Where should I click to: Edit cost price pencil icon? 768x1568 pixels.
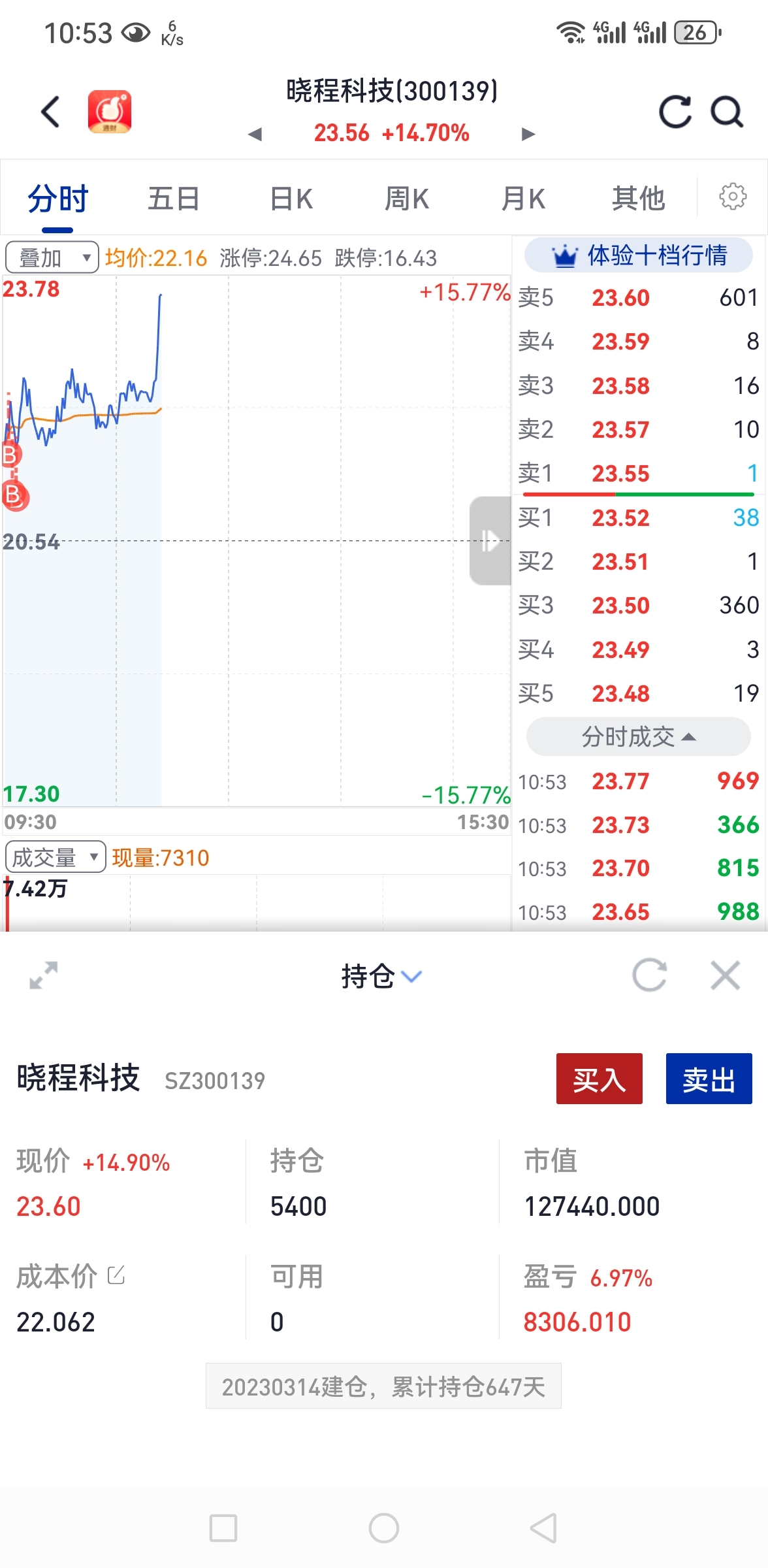(x=116, y=1275)
